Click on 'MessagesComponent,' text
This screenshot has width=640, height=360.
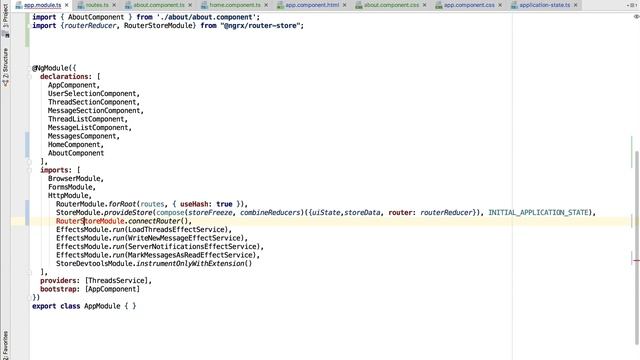tap(84, 136)
